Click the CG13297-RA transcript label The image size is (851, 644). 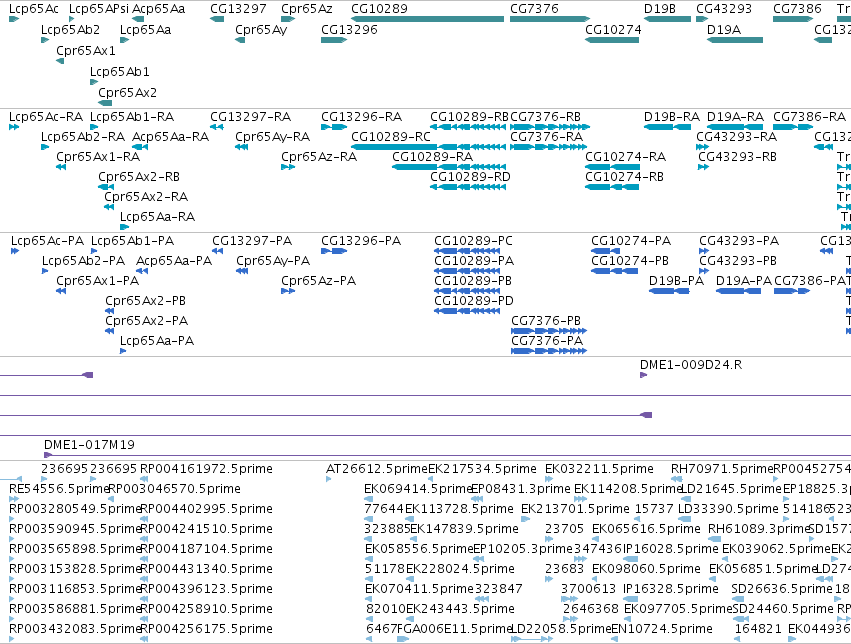250,117
